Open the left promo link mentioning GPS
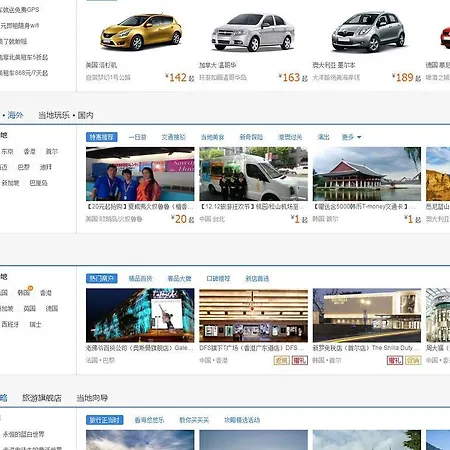The height and width of the screenshot is (450, 450). click(19, 10)
